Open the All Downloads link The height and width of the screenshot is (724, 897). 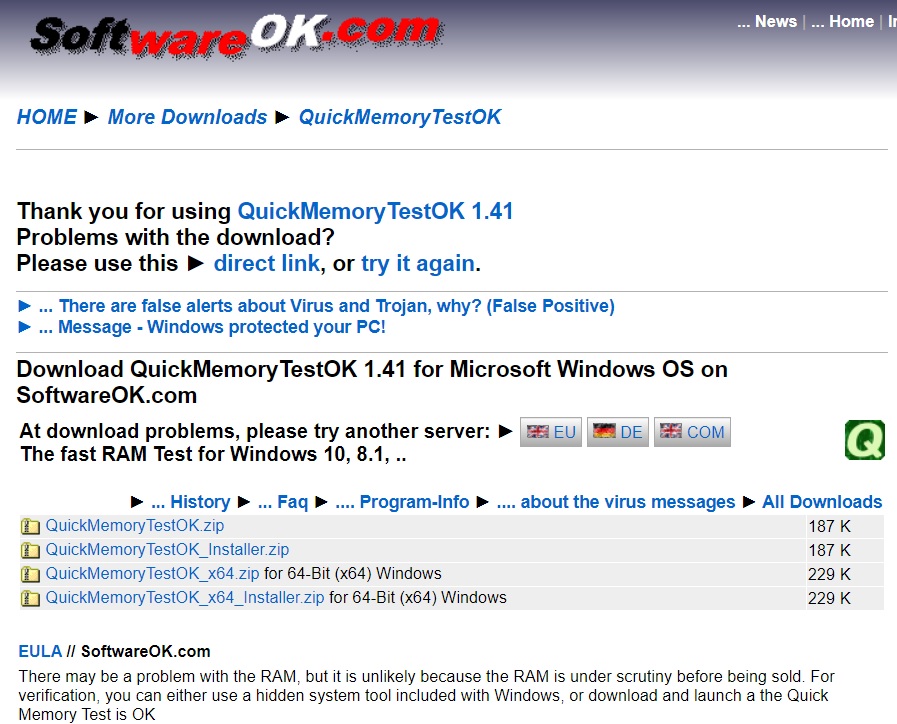tap(822, 502)
